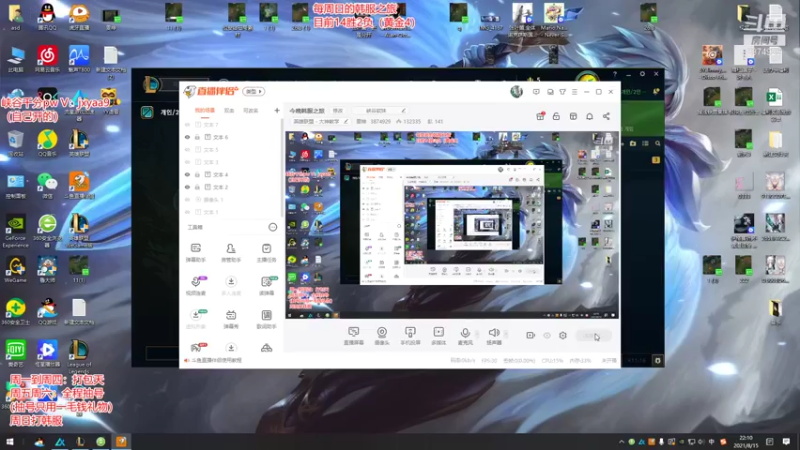The image size is (800, 450).
Task: Click the stream preview canvas
Action: click(452, 225)
